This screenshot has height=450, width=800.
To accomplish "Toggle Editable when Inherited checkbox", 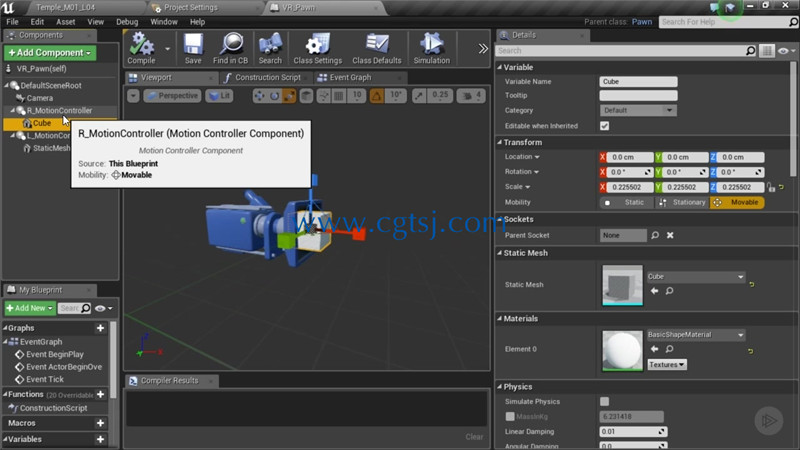I will tap(605, 126).
